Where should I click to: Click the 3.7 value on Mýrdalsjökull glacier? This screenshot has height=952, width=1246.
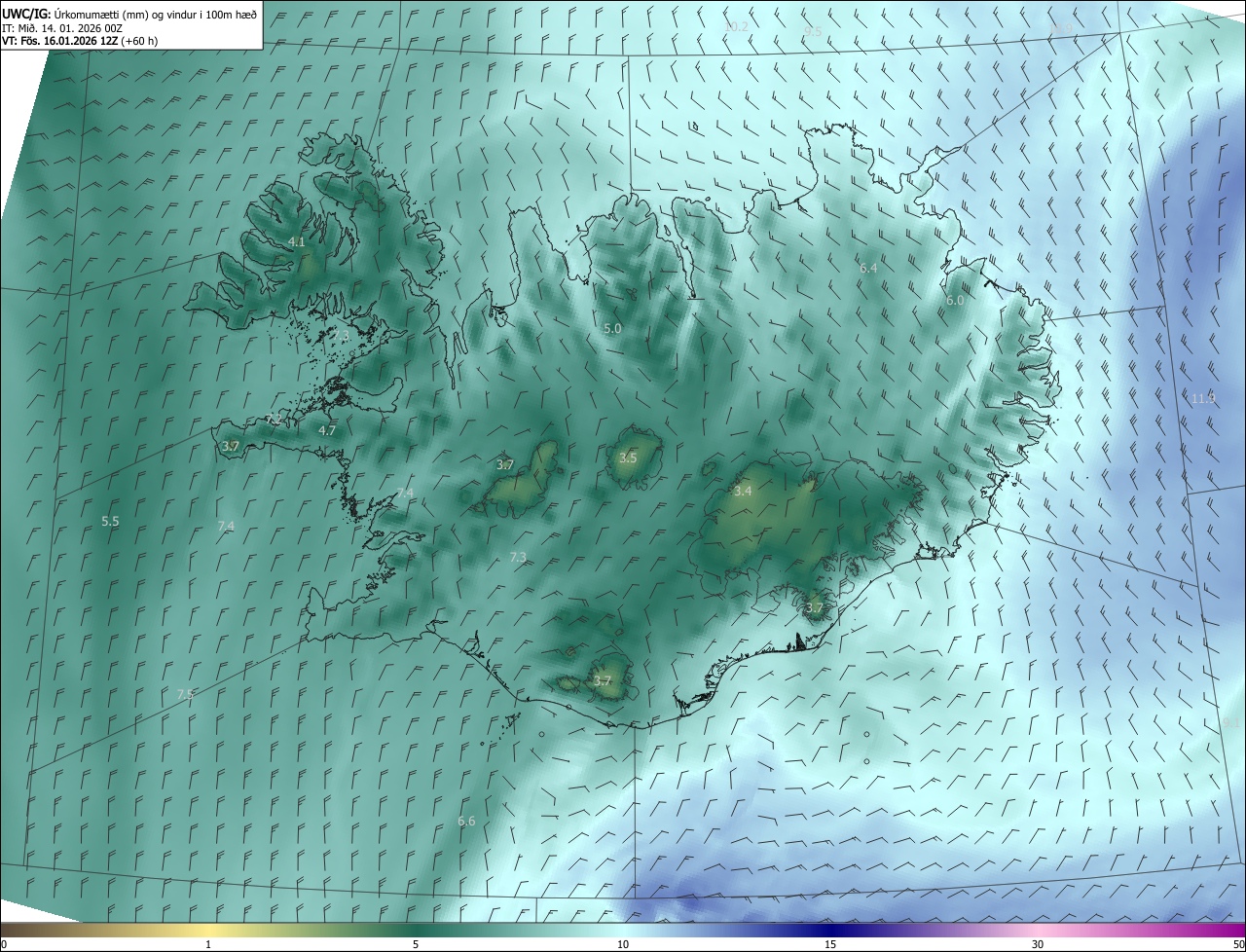(x=602, y=681)
